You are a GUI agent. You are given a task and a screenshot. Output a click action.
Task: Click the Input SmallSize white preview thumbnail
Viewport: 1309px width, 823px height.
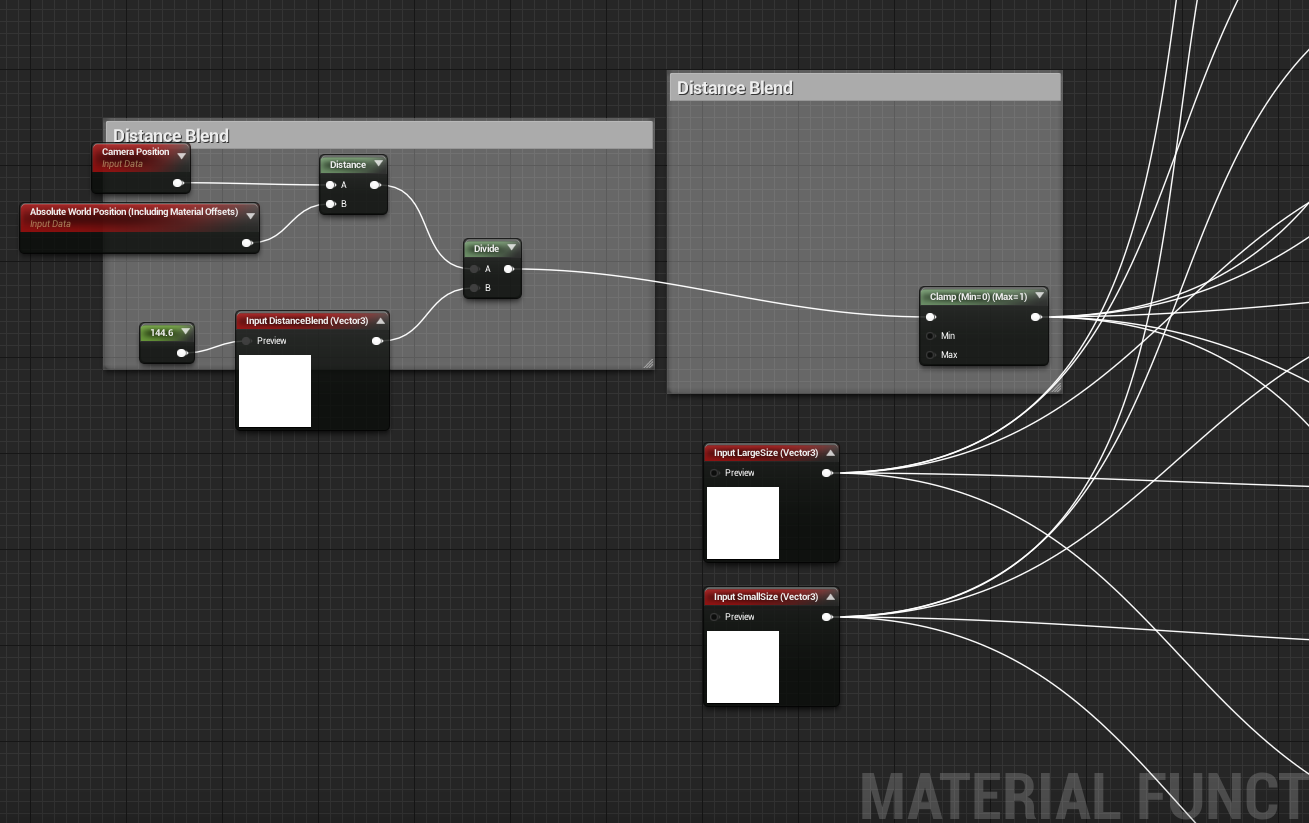click(x=743, y=667)
